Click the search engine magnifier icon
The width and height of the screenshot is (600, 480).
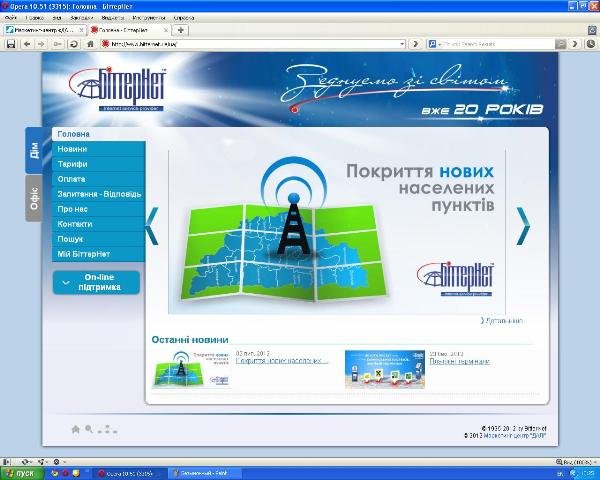click(x=432, y=44)
